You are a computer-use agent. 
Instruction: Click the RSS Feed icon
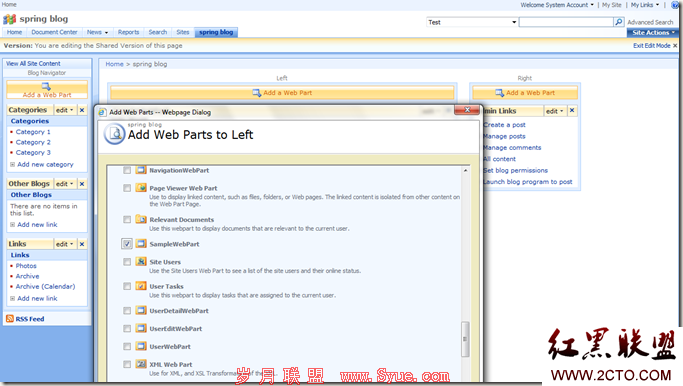click(10, 319)
